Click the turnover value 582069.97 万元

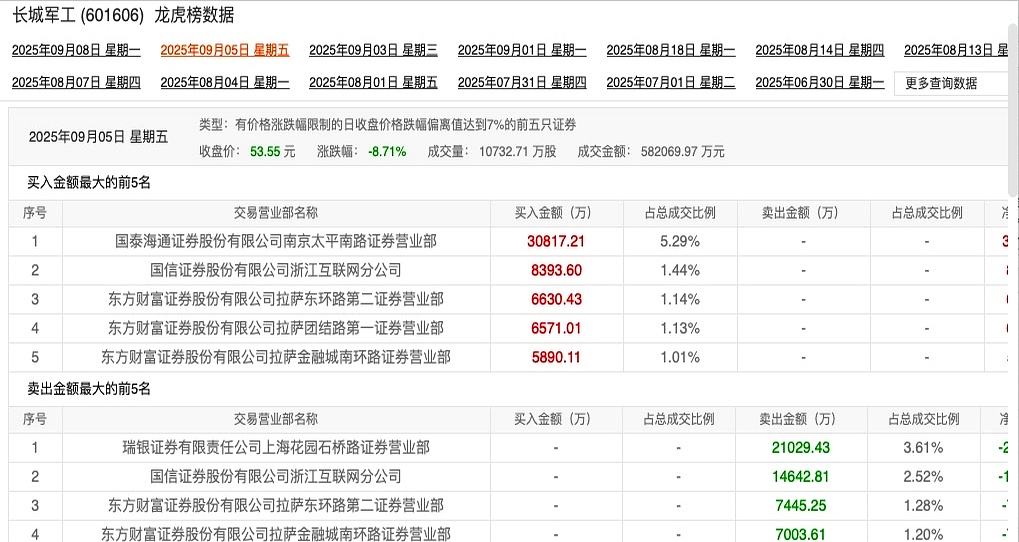click(x=682, y=152)
